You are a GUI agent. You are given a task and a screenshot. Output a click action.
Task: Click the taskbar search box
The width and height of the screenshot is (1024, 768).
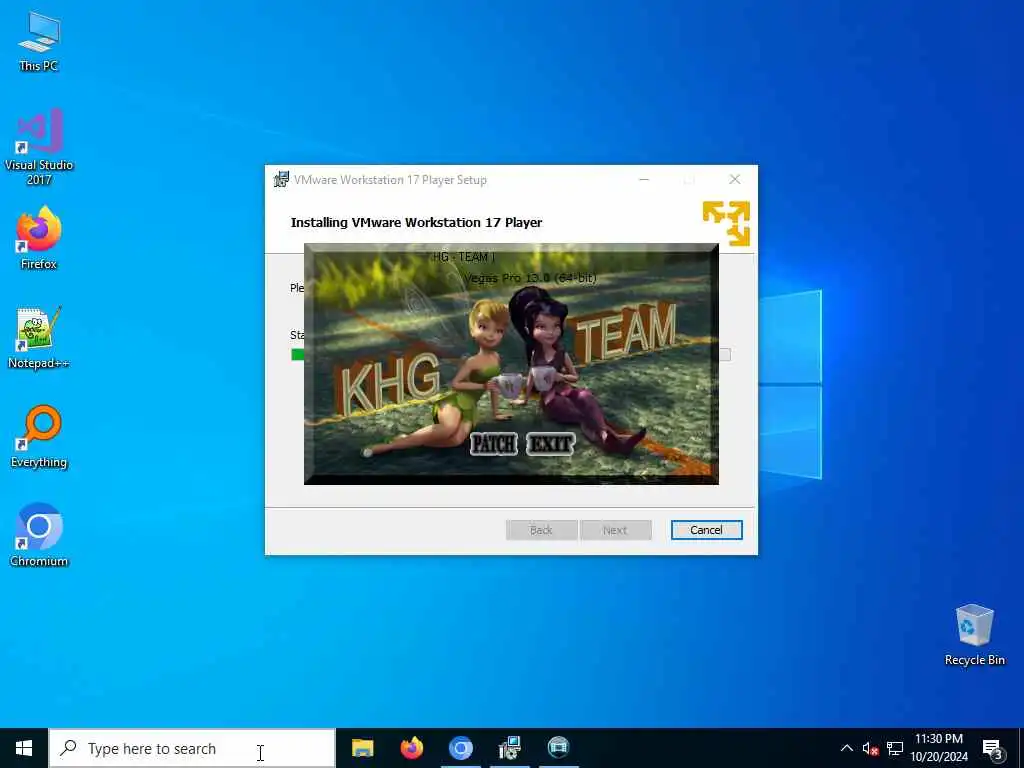[192, 748]
